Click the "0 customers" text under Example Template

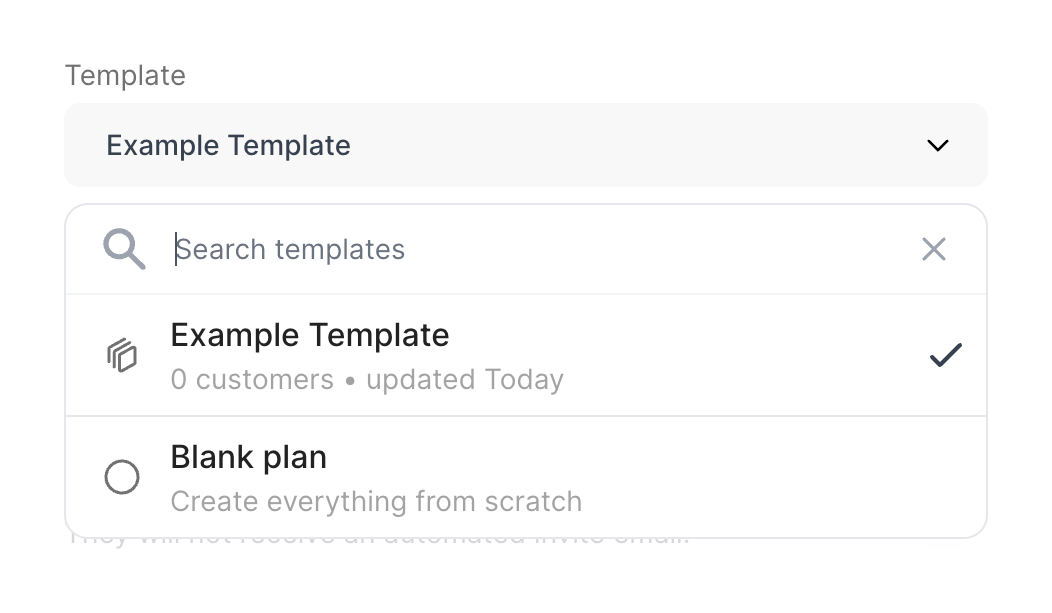(252, 380)
